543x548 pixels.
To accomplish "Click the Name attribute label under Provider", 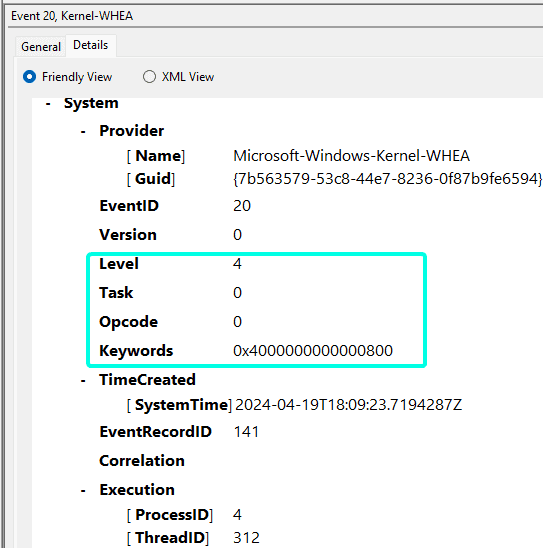I will pyautogui.click(x=158, y=156).
